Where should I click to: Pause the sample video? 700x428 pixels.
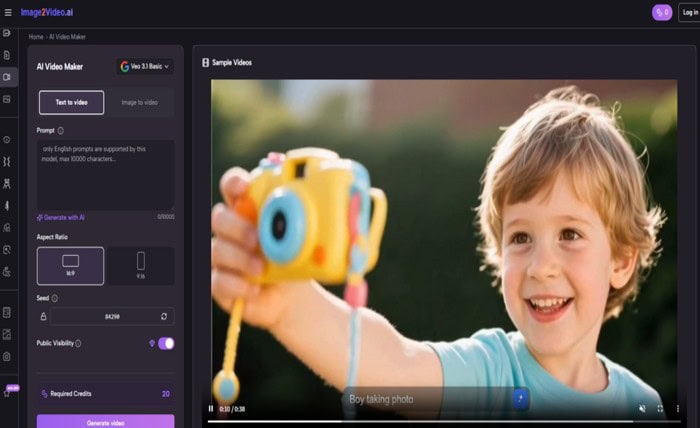(x=211, y=408)
